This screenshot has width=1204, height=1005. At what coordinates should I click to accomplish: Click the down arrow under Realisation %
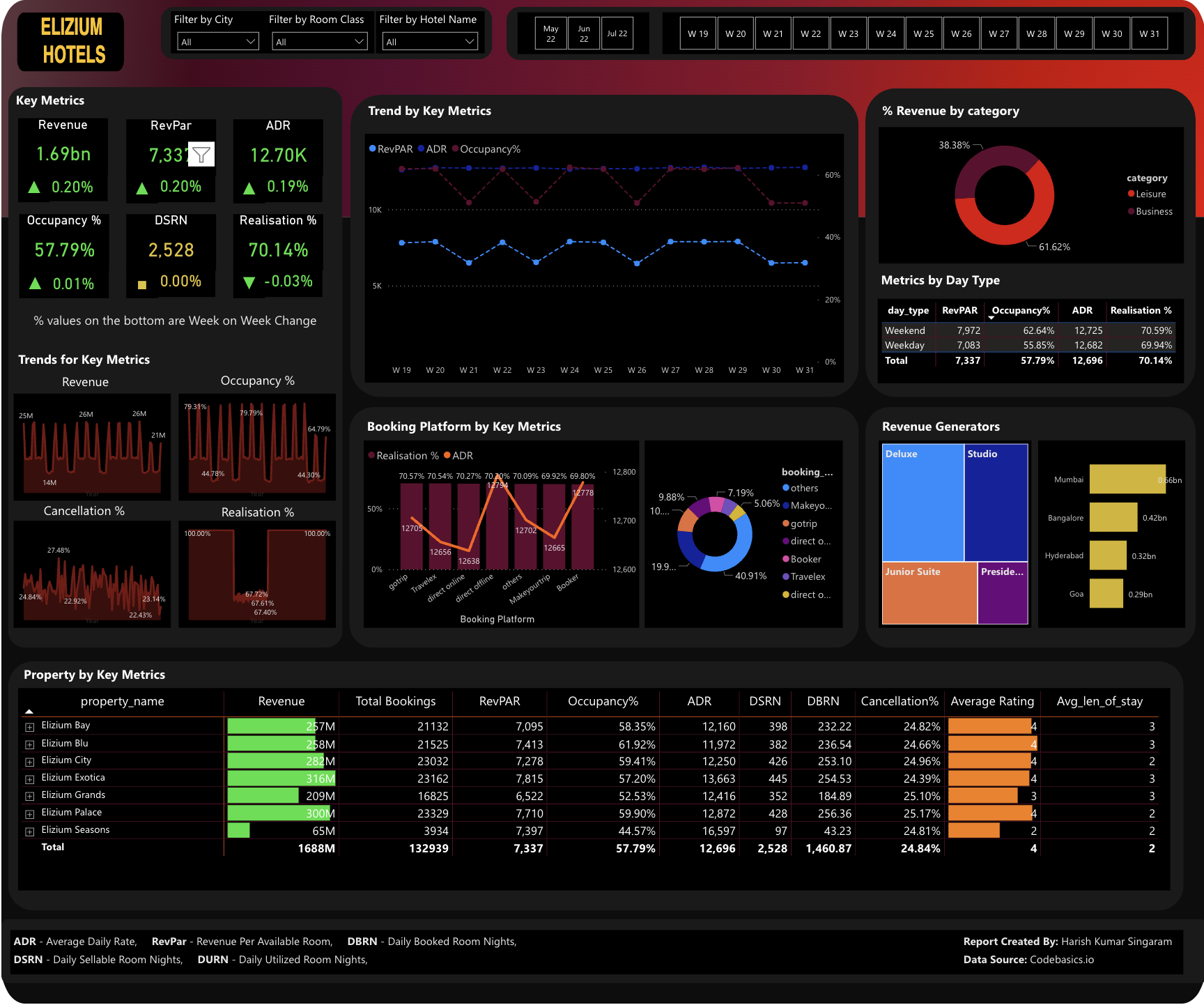tap(249, 282)
